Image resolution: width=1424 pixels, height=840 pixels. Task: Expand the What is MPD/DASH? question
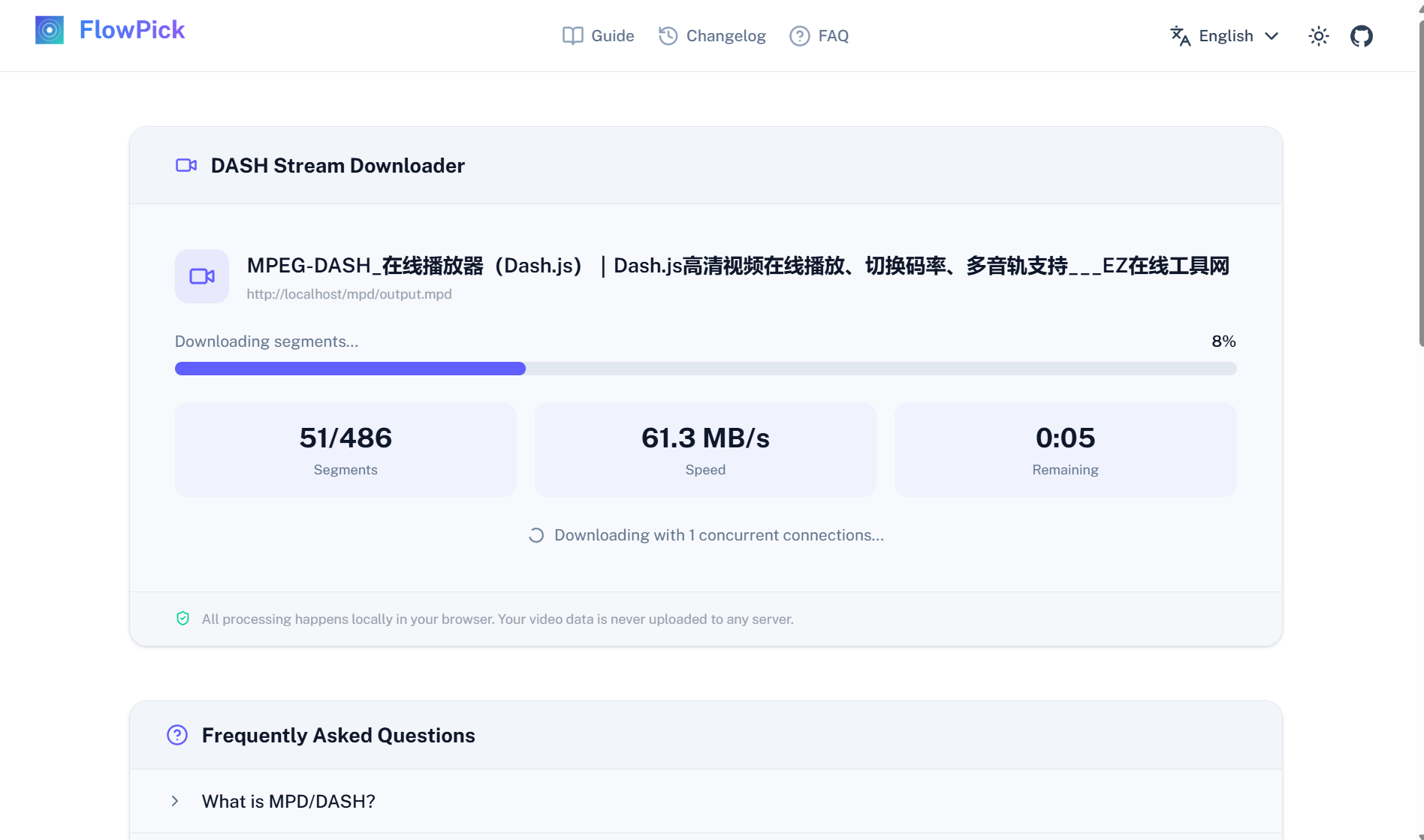[706, 801]
